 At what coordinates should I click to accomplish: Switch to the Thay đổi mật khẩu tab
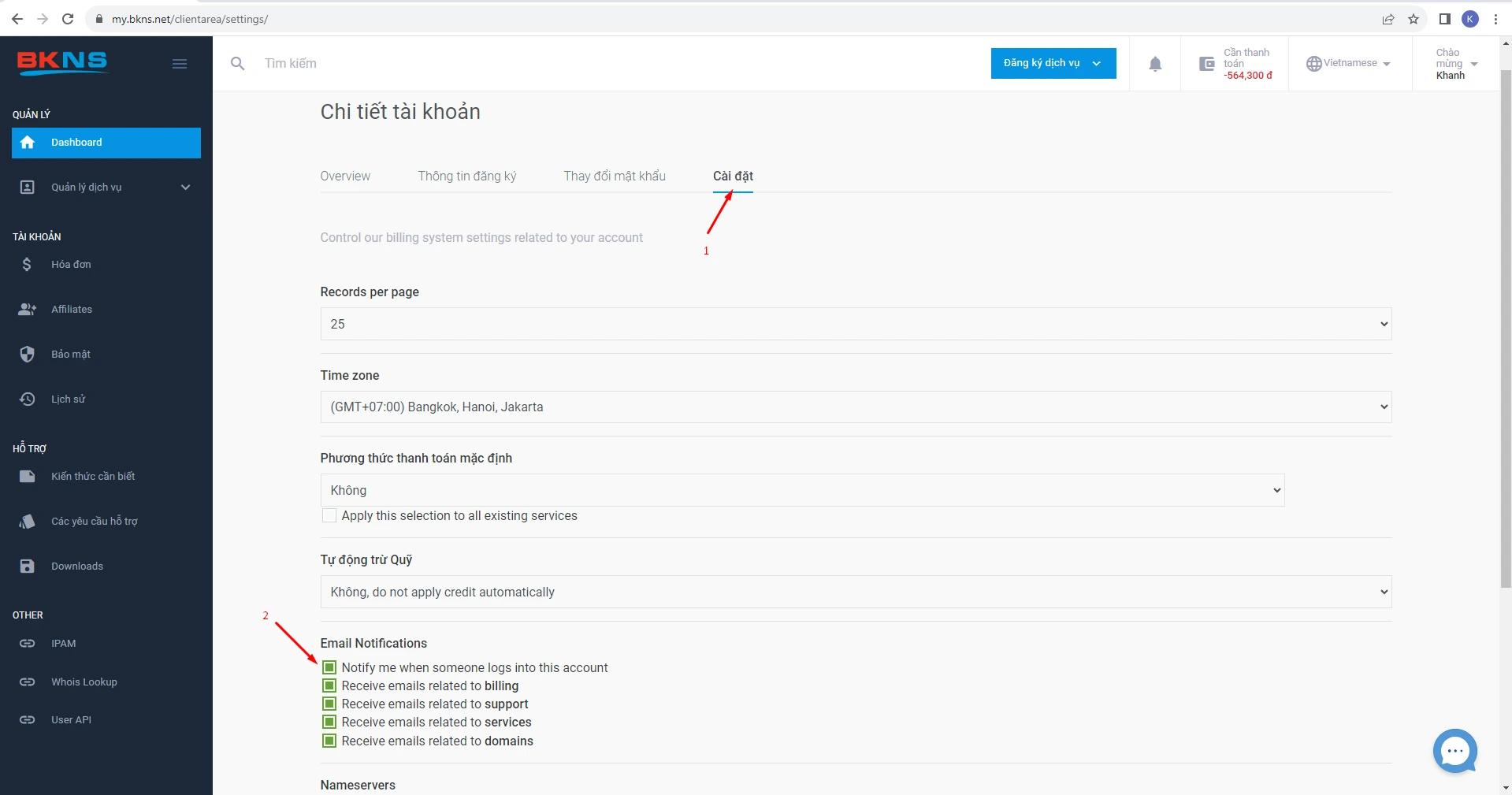[x=614, y=176]
